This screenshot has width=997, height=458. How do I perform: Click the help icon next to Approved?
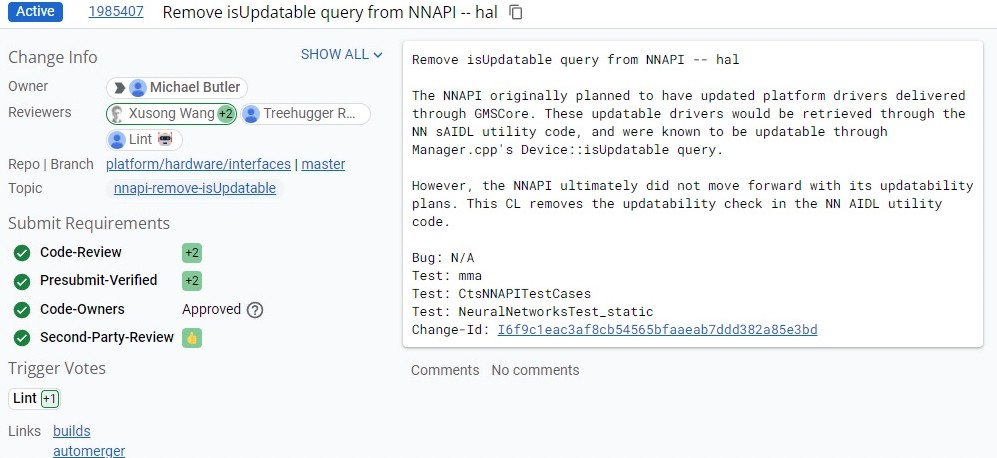[x=255, y=310]
